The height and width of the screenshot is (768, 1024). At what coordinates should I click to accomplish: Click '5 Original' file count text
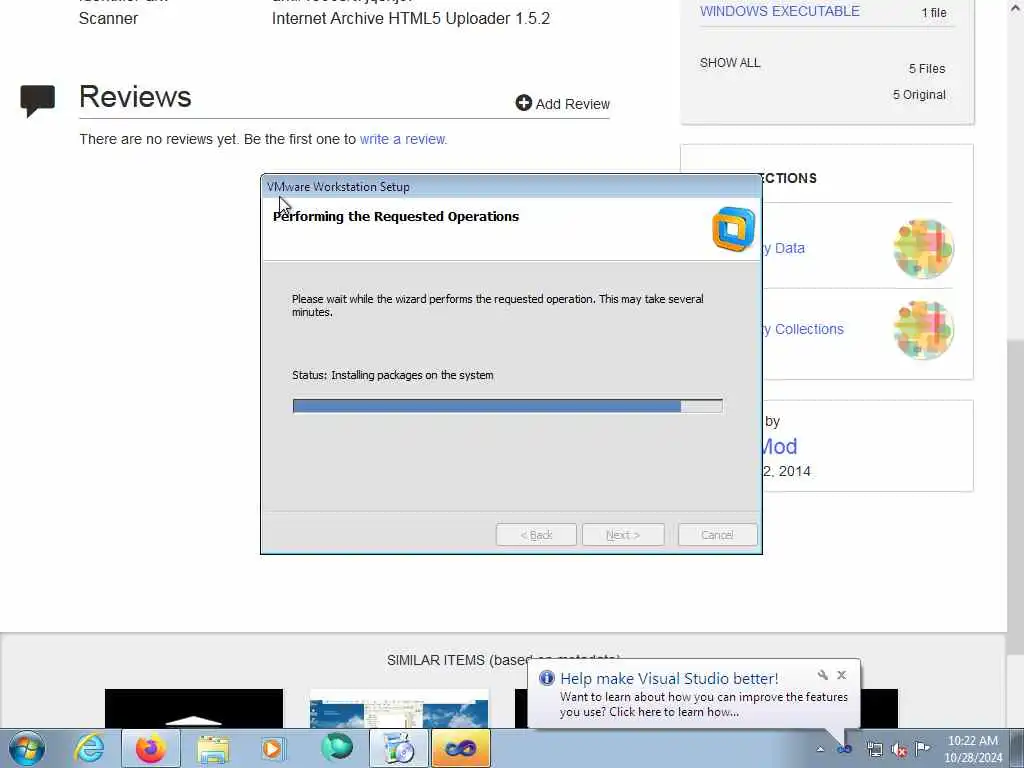click(x=919, y=95)
